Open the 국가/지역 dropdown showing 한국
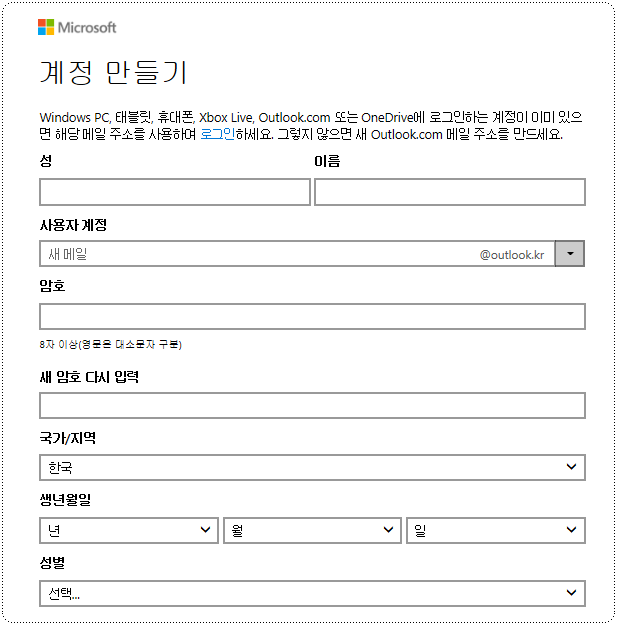617x625 pixels. click(x=312, y=467)
